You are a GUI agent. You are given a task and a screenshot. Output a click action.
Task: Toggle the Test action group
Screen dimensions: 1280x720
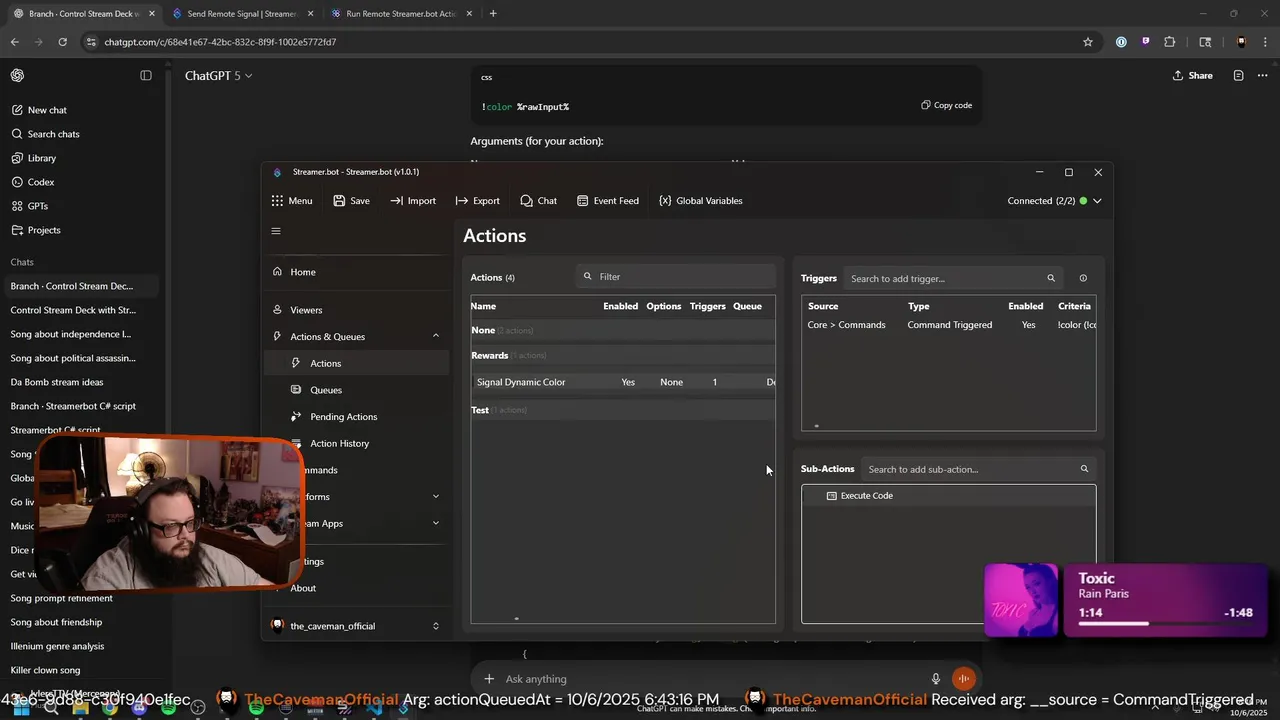coord(623,410)
